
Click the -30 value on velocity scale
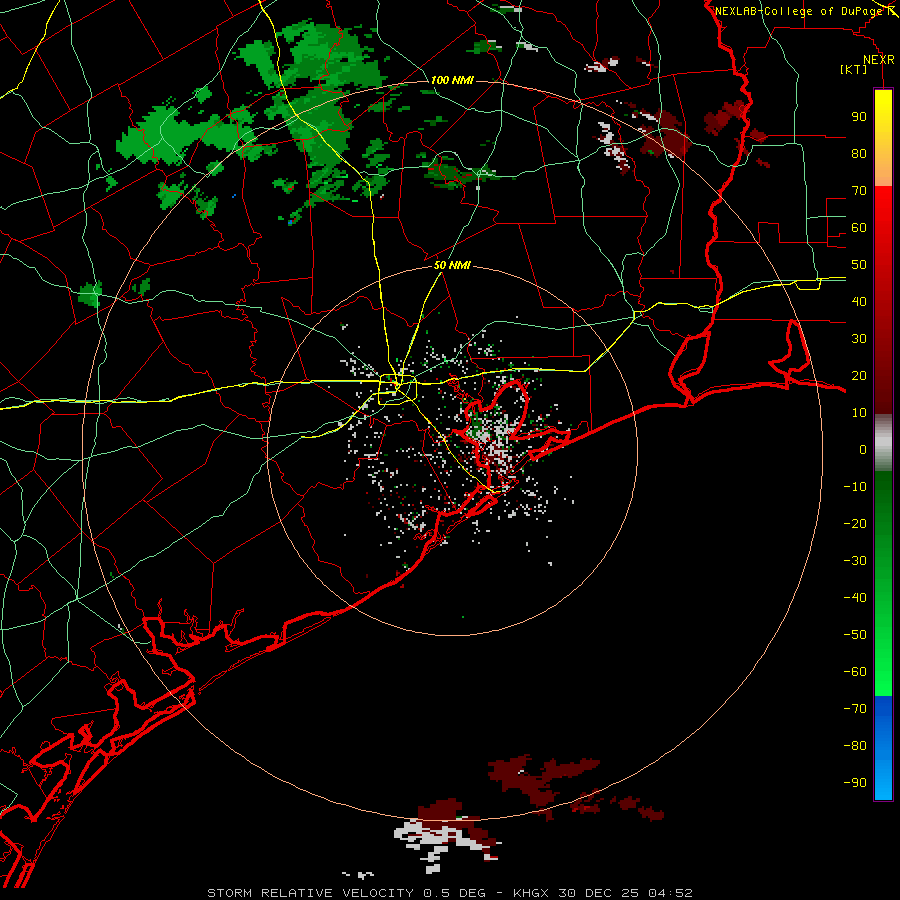pos(855,561)
